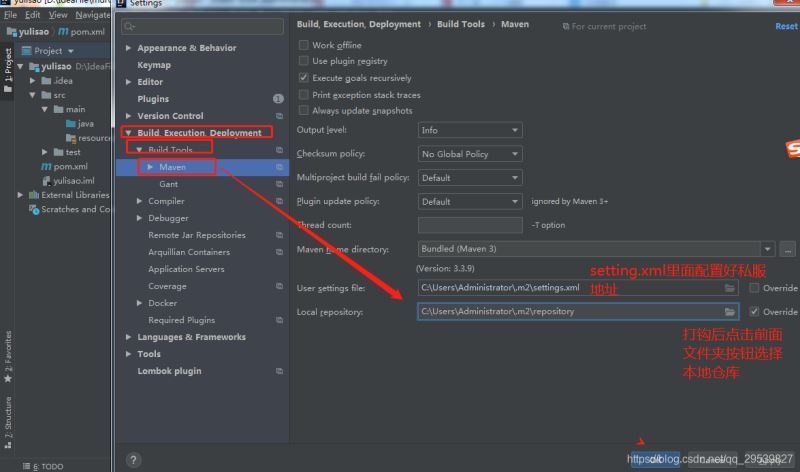Open the Edit menu
Viewport: 800px width, 472px height.
point(33,15)
